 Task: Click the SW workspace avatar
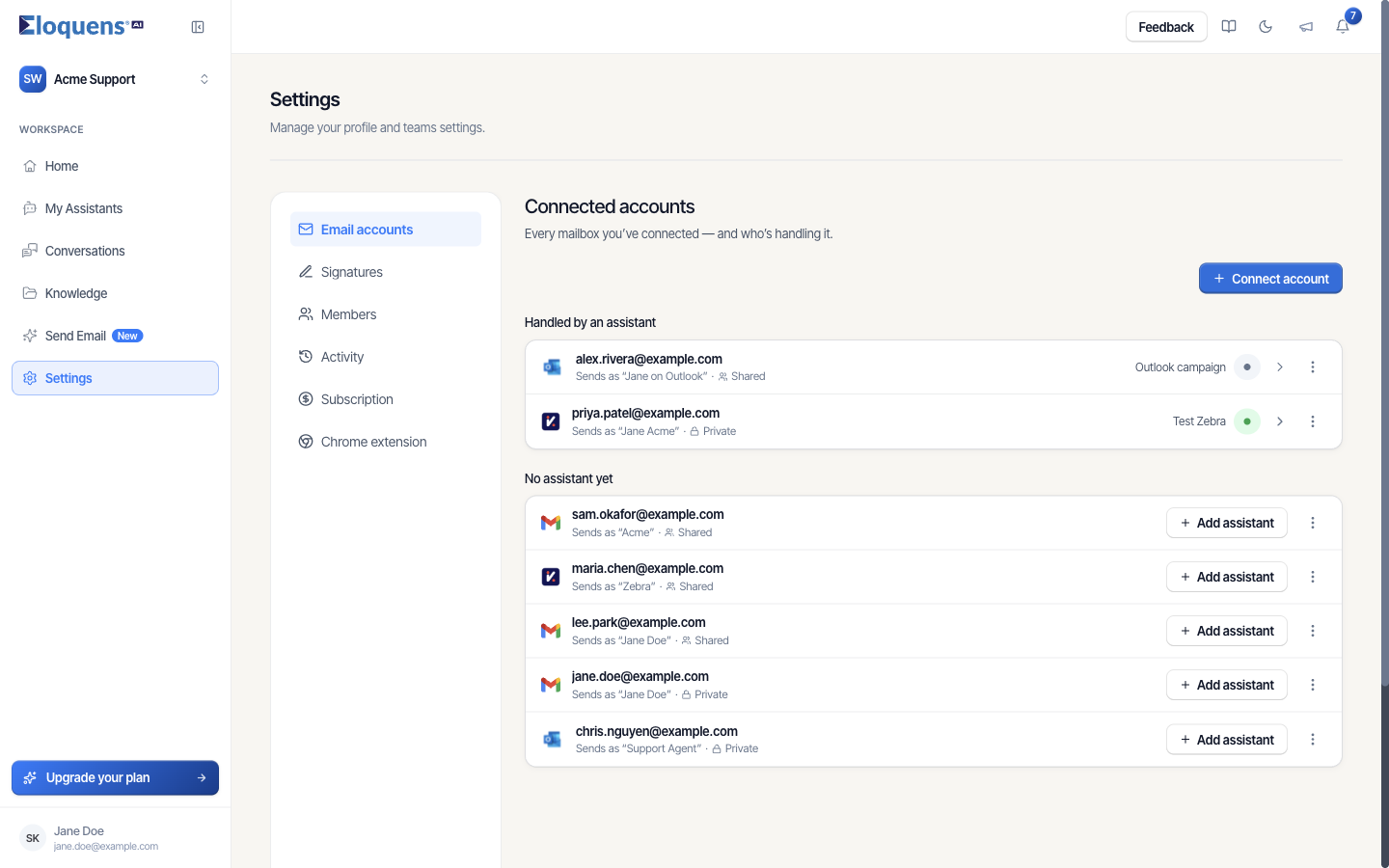tap(33, 79)
